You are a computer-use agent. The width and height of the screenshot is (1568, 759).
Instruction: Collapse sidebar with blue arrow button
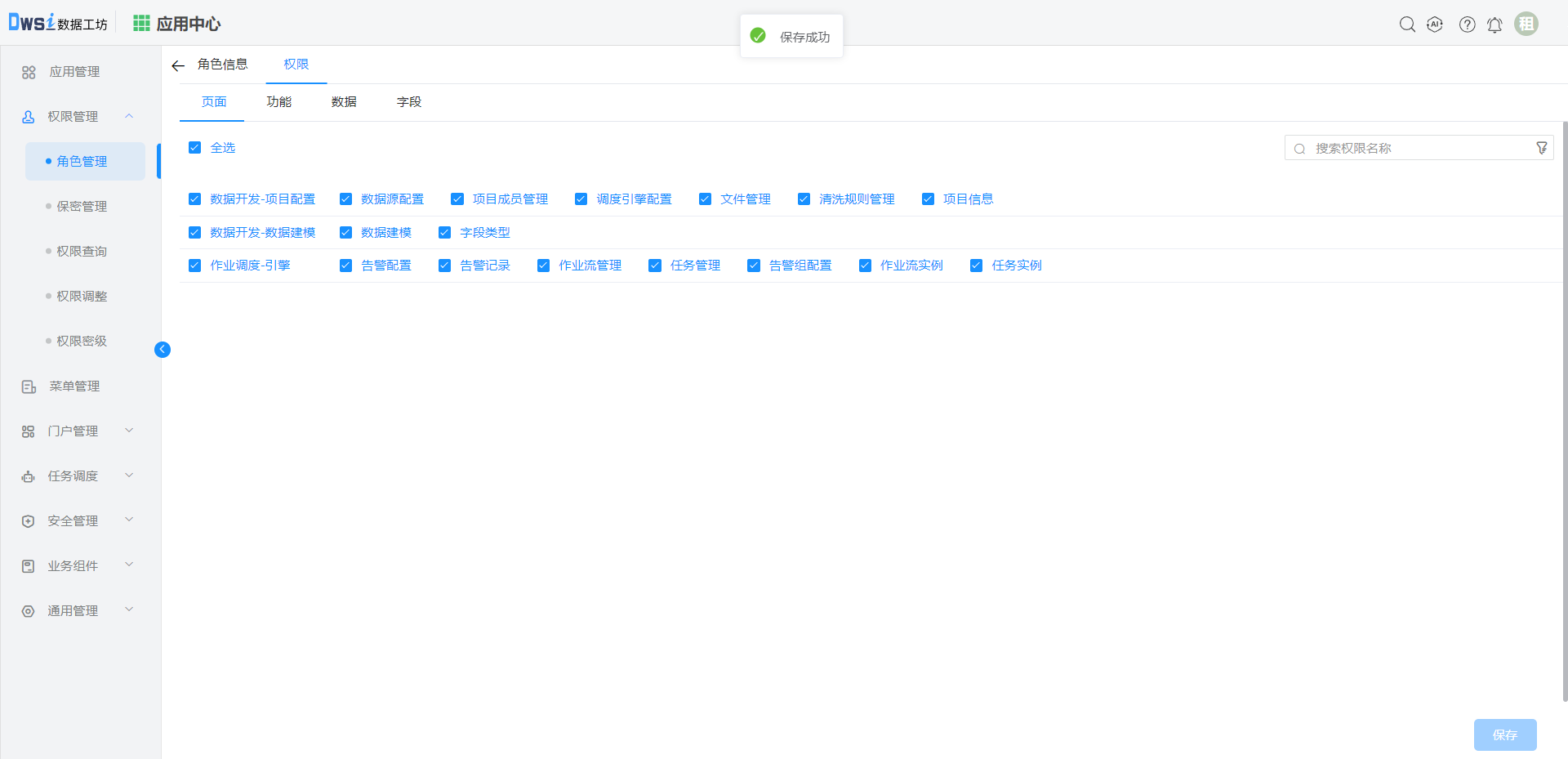(163, 350)
